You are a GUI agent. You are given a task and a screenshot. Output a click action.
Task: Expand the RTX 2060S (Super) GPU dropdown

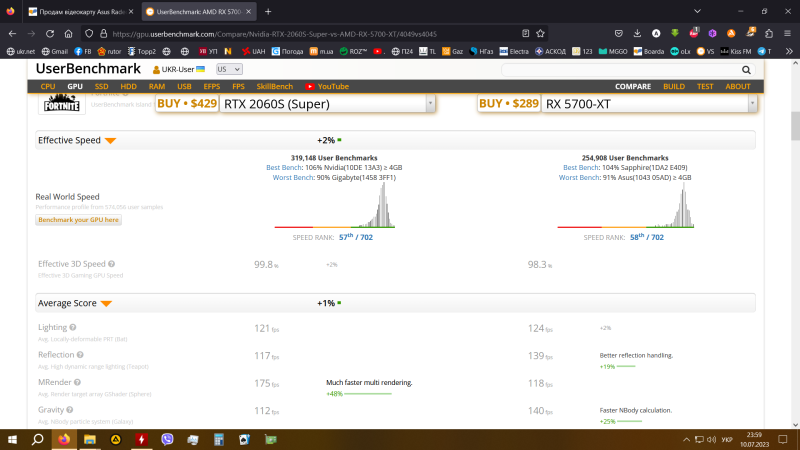(x=430, y=103)
